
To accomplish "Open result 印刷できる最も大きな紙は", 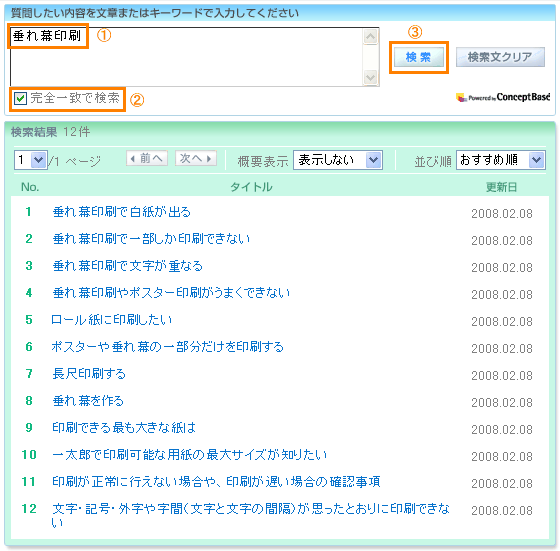I will (124, 427).
